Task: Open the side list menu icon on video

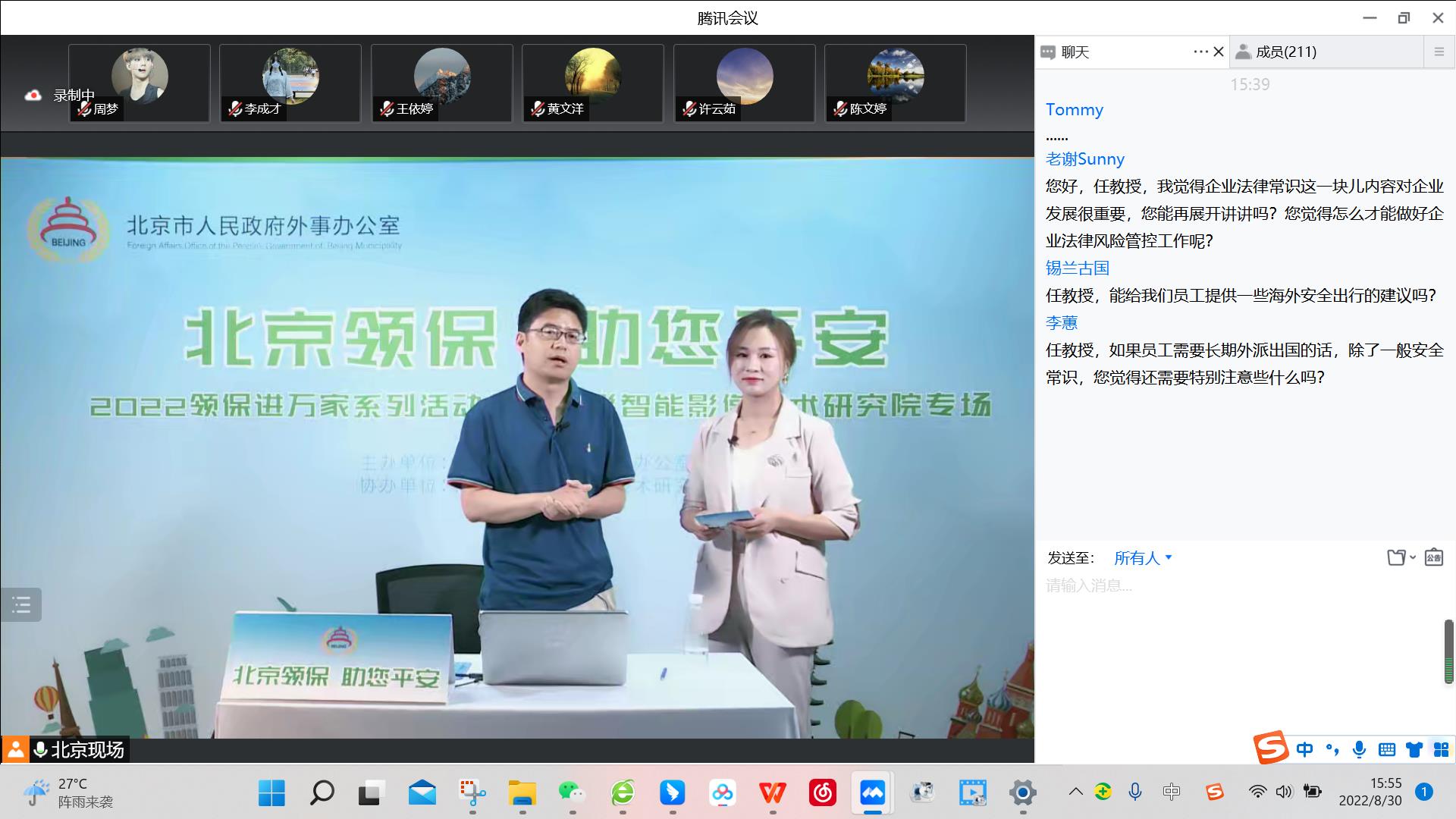Action: [21, 604]
